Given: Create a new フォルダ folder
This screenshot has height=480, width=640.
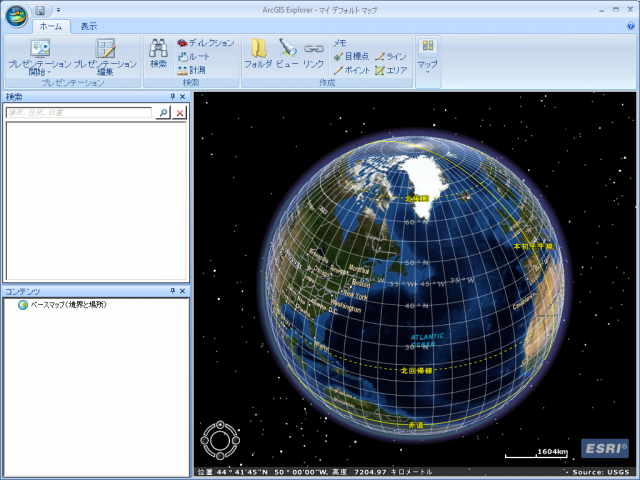Looking at the screenshot, I should tap(258, 53).
